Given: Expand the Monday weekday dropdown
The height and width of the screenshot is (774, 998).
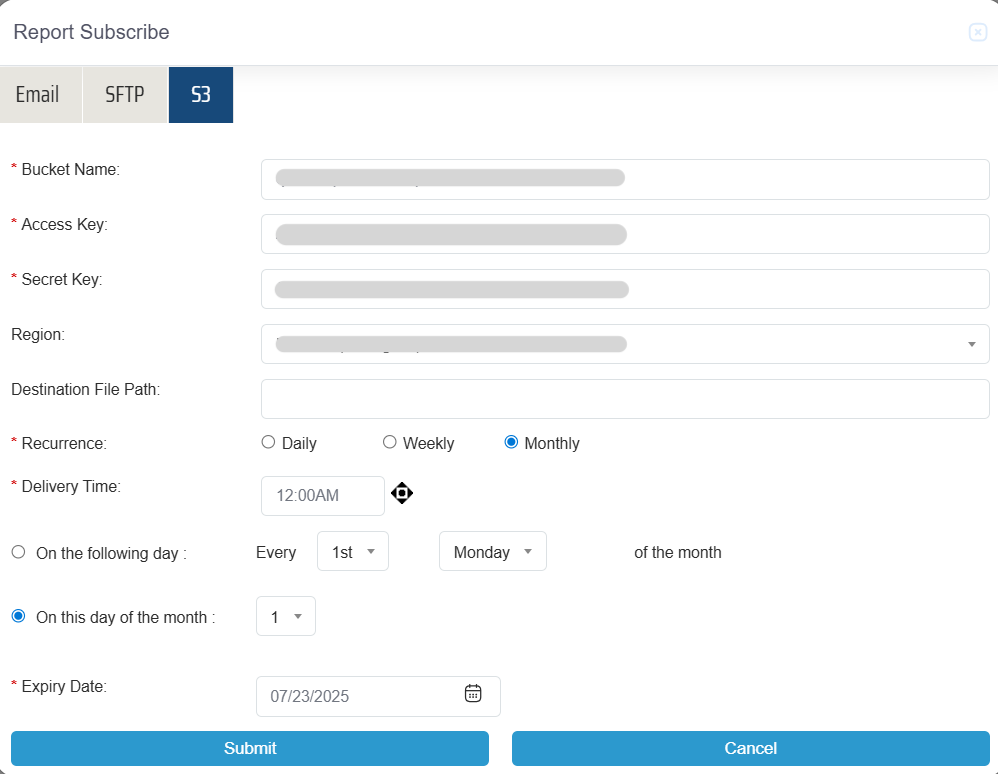Looking at the screenshot, I should [492, 552].
